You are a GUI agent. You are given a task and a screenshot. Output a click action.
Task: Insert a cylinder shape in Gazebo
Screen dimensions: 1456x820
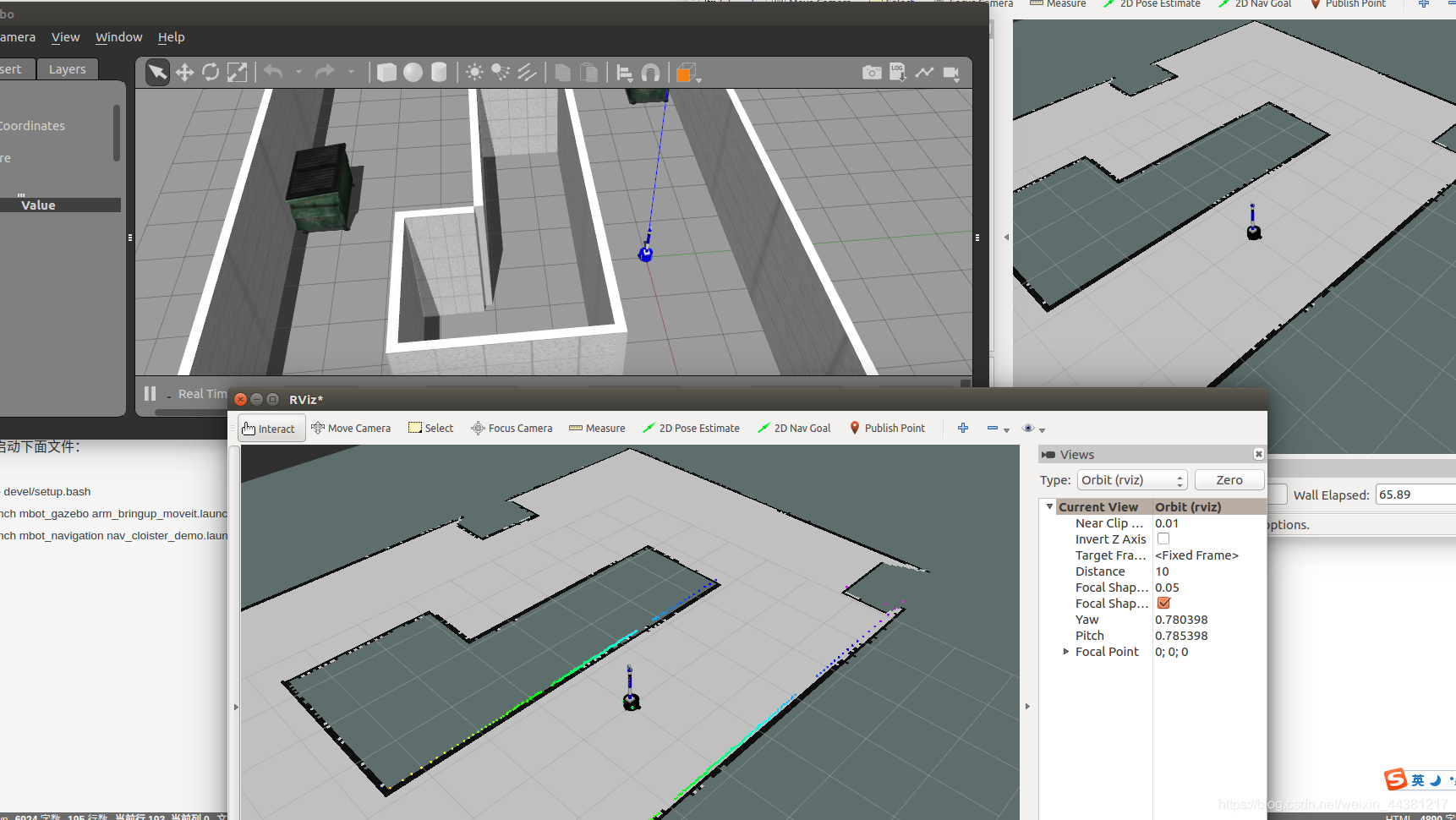[x=439, y=73]
